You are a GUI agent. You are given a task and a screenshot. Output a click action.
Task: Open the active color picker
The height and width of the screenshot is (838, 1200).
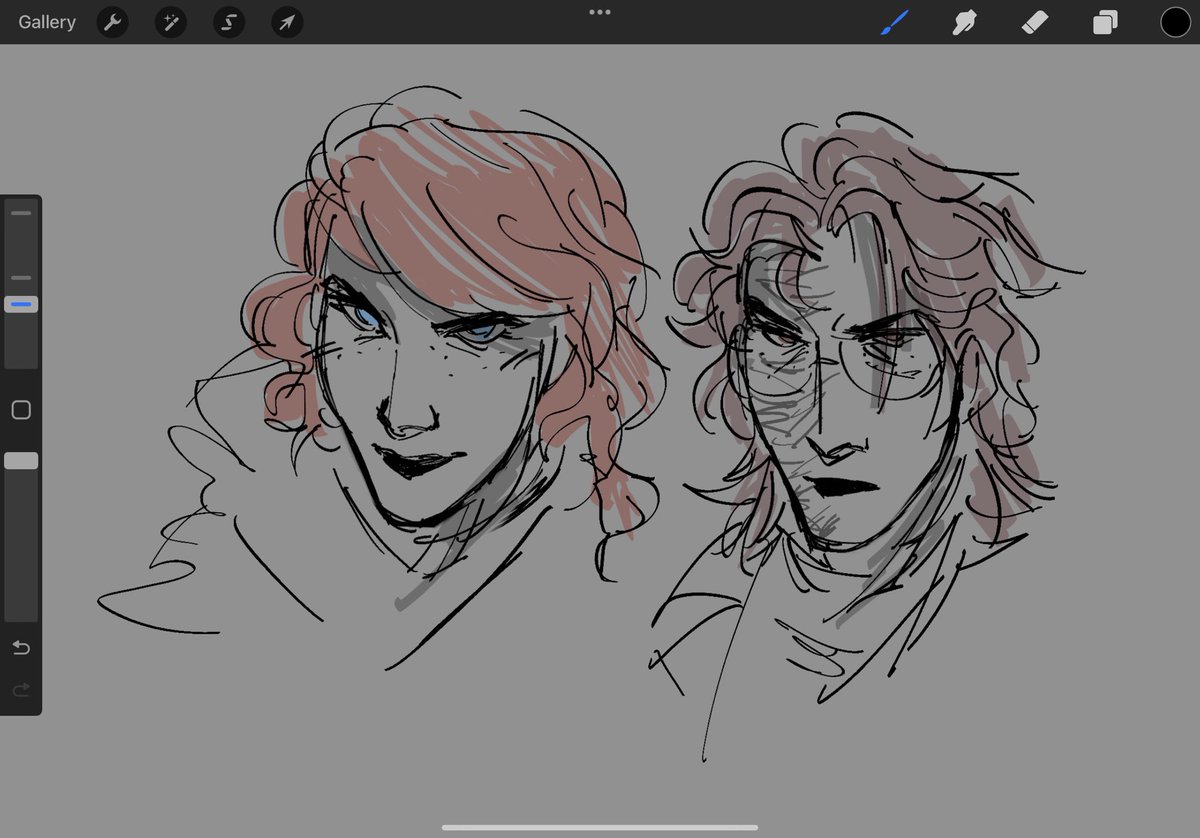pos(1175,21)
